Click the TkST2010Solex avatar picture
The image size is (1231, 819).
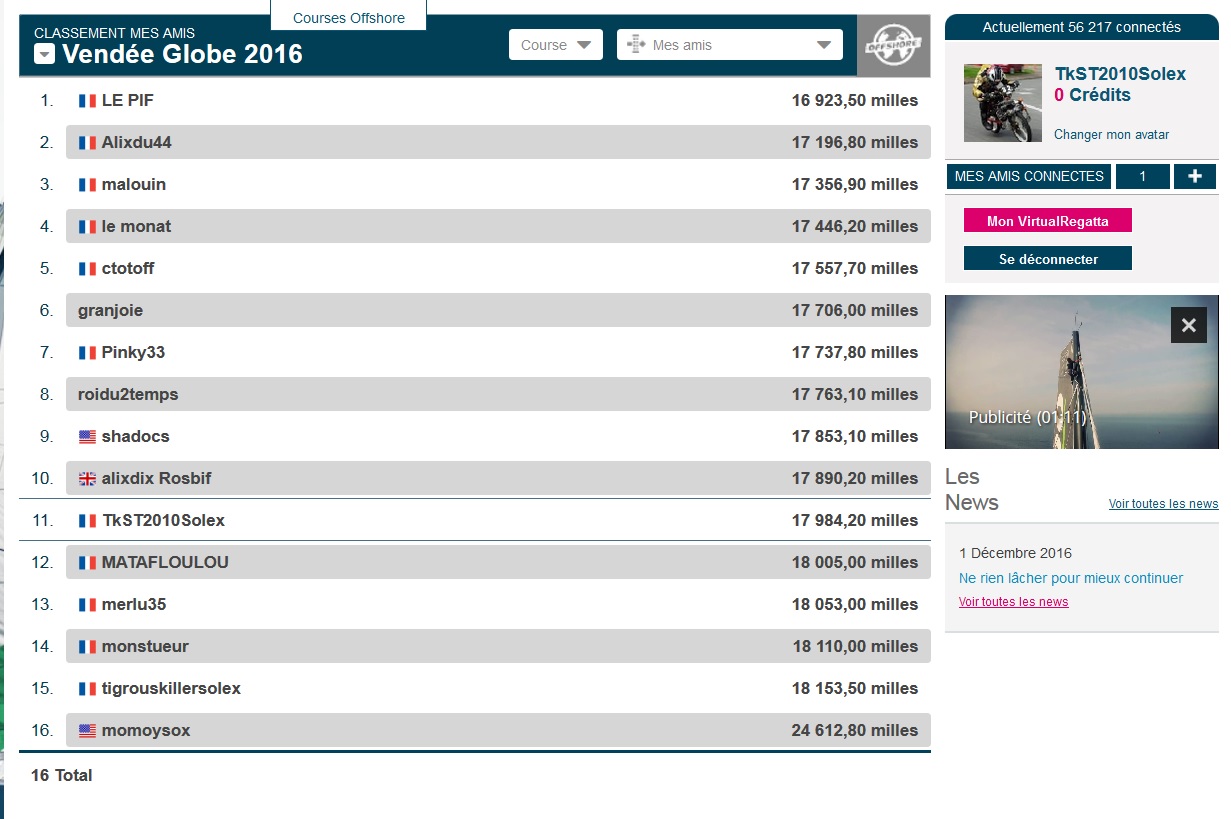[x=1002, y=103]
